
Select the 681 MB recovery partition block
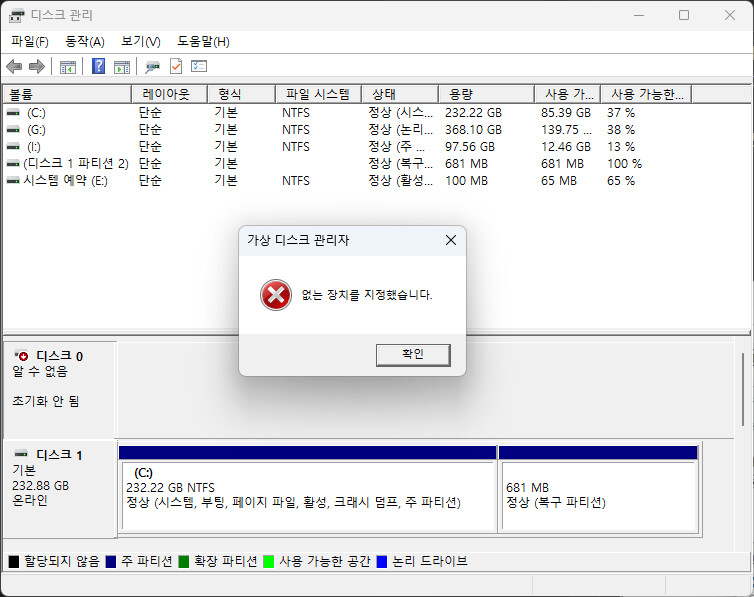point(598,489)
